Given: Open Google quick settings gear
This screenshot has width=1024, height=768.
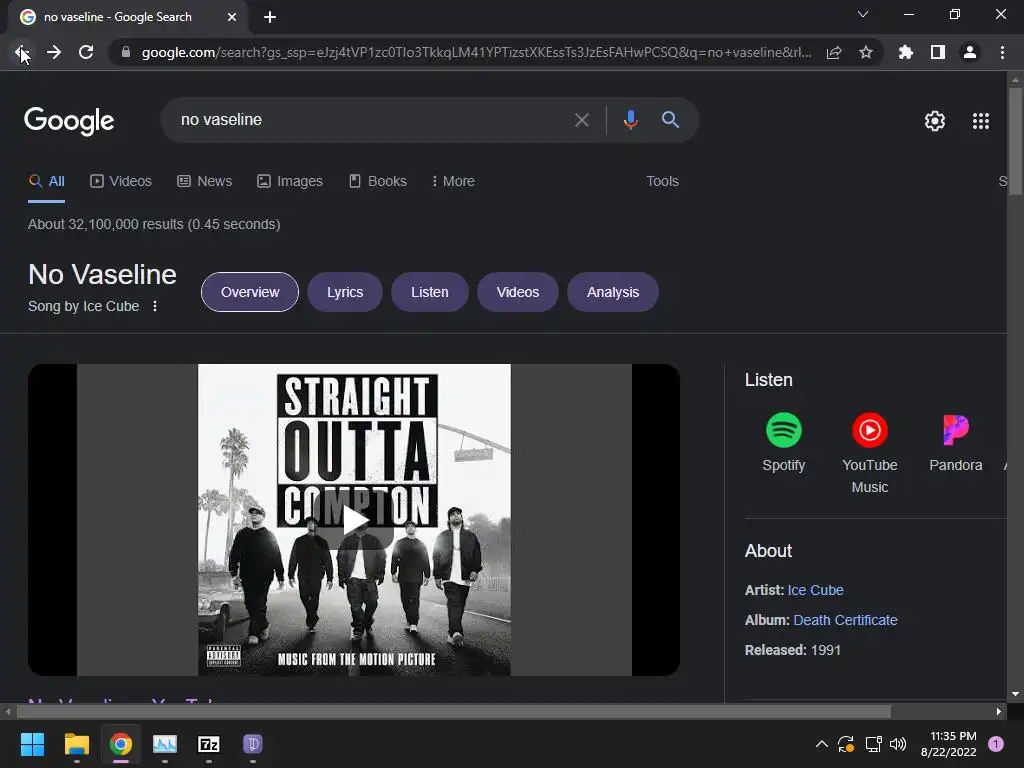Looking at the screenshot, I should 935,121.
